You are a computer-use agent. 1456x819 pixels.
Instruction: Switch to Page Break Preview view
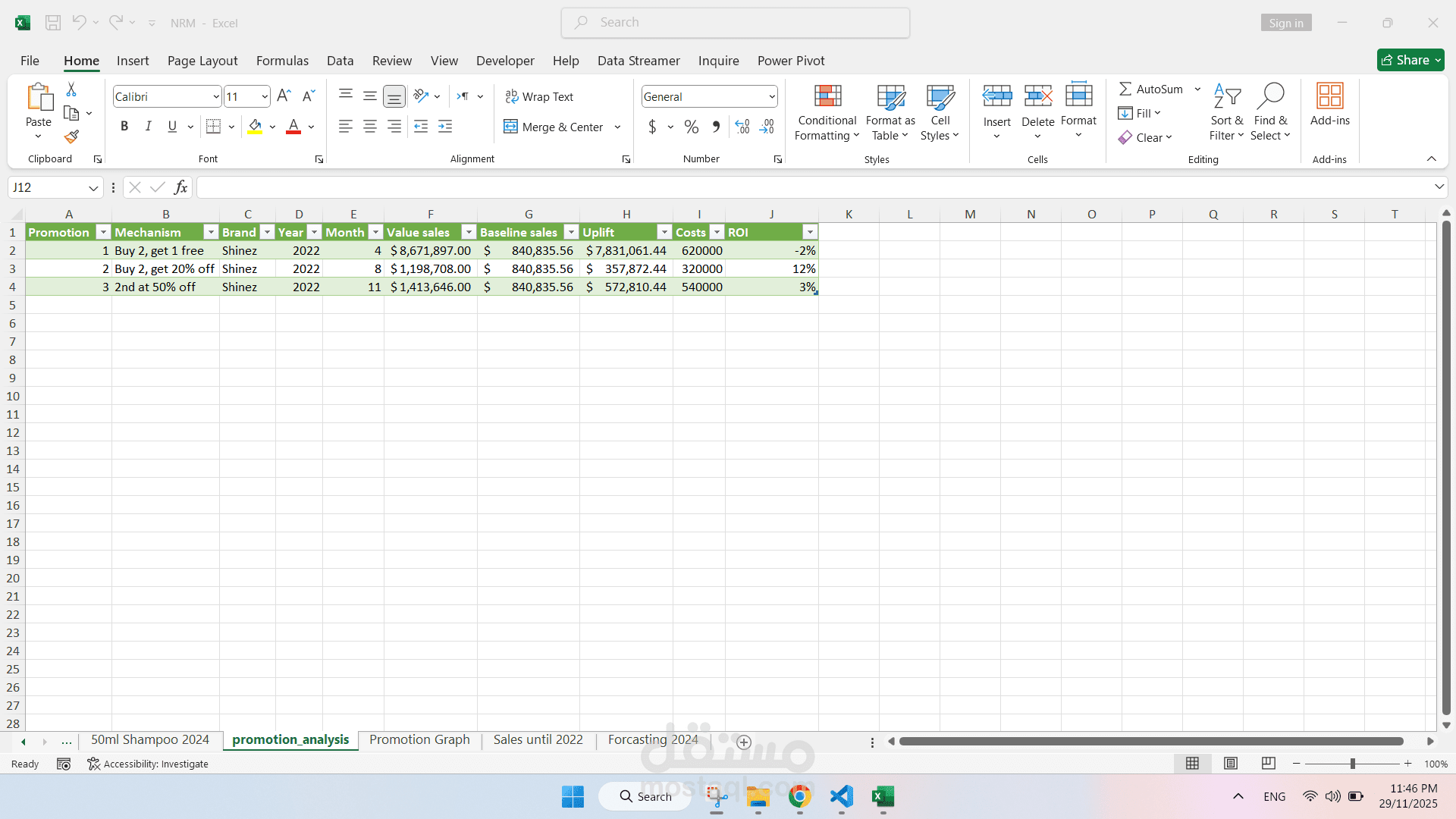pos(1268,764)
